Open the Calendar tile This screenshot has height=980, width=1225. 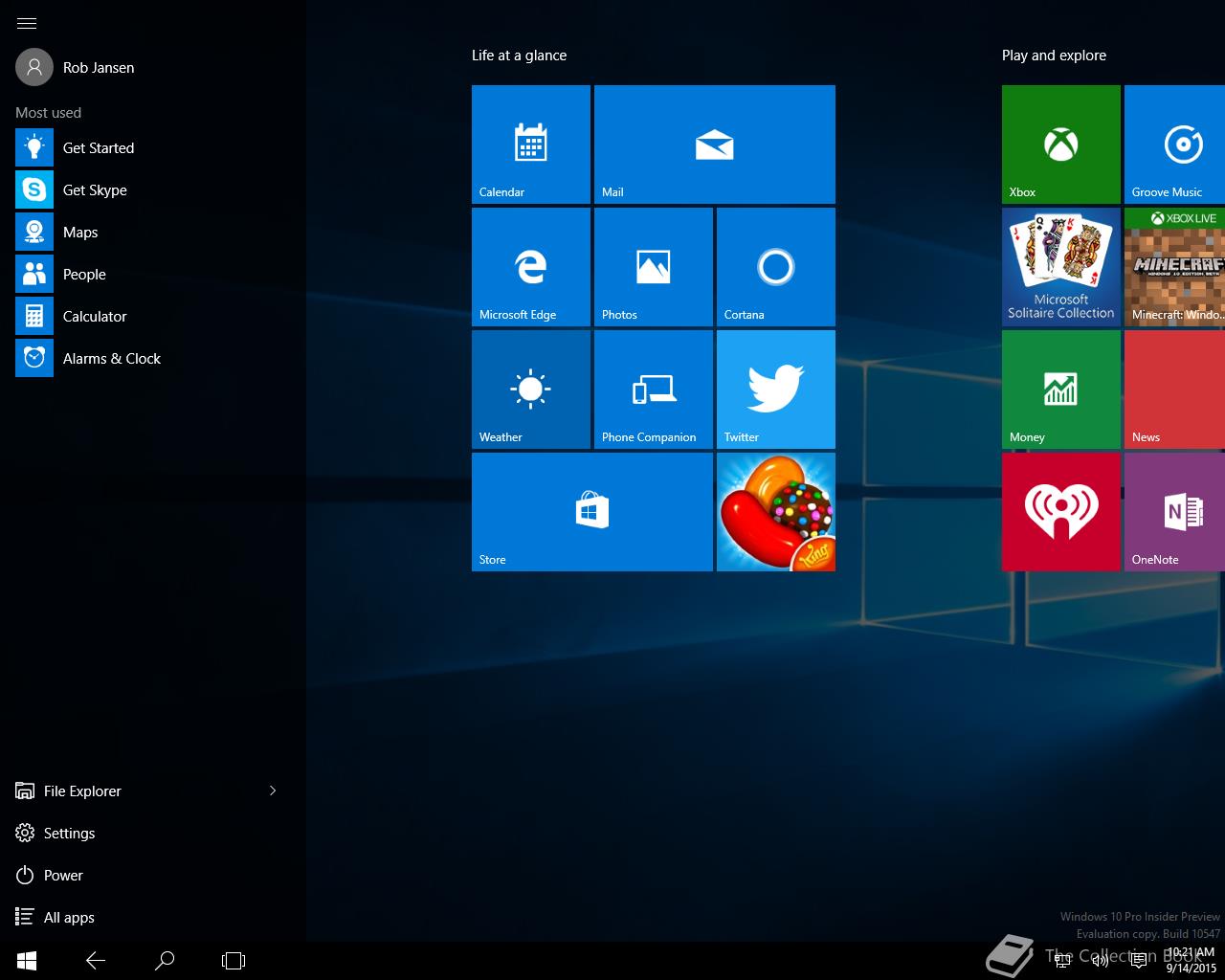tap(531, 145)
